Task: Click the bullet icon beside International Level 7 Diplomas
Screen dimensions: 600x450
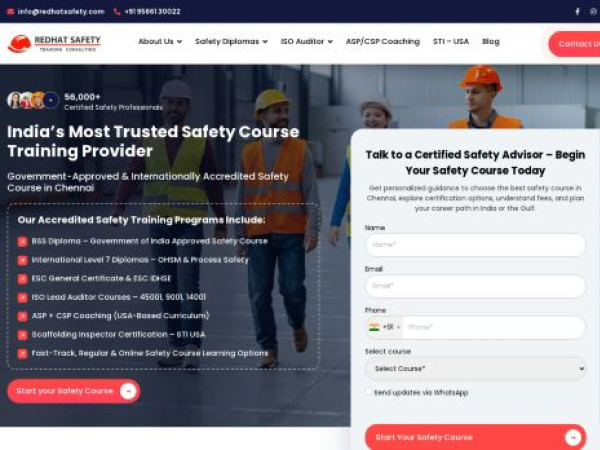Action: (x=23, y=260)
